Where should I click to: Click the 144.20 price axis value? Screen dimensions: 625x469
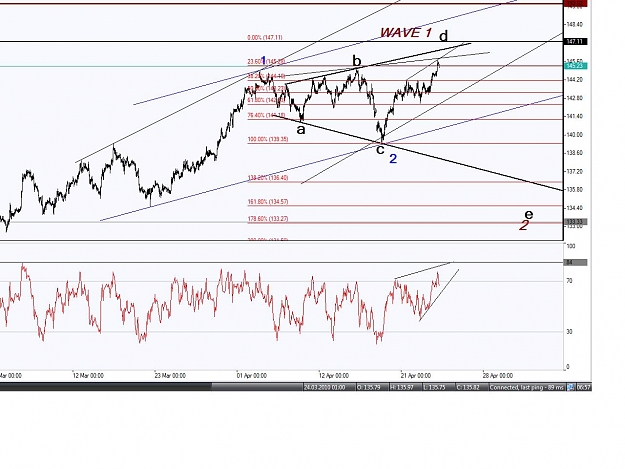pos(575,80)
